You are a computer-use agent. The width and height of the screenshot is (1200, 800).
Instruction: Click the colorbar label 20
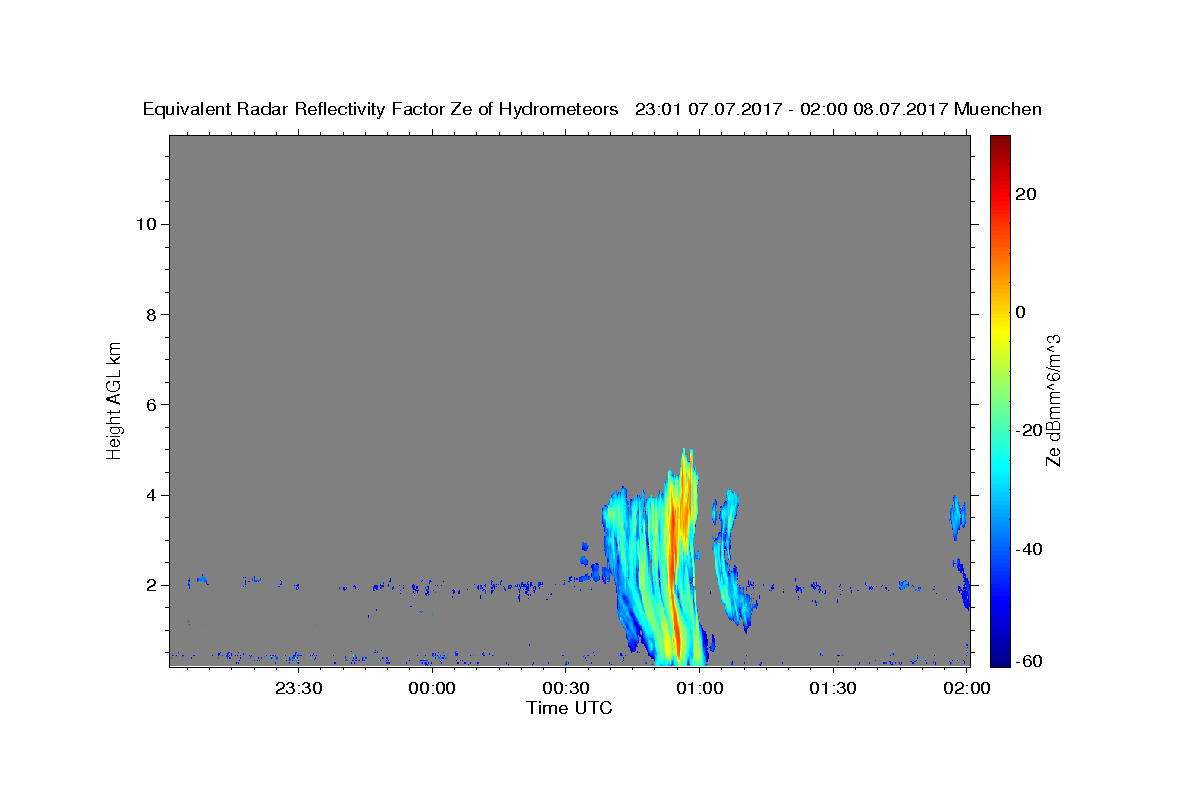pyautogui.click(x=1025, y=194)
